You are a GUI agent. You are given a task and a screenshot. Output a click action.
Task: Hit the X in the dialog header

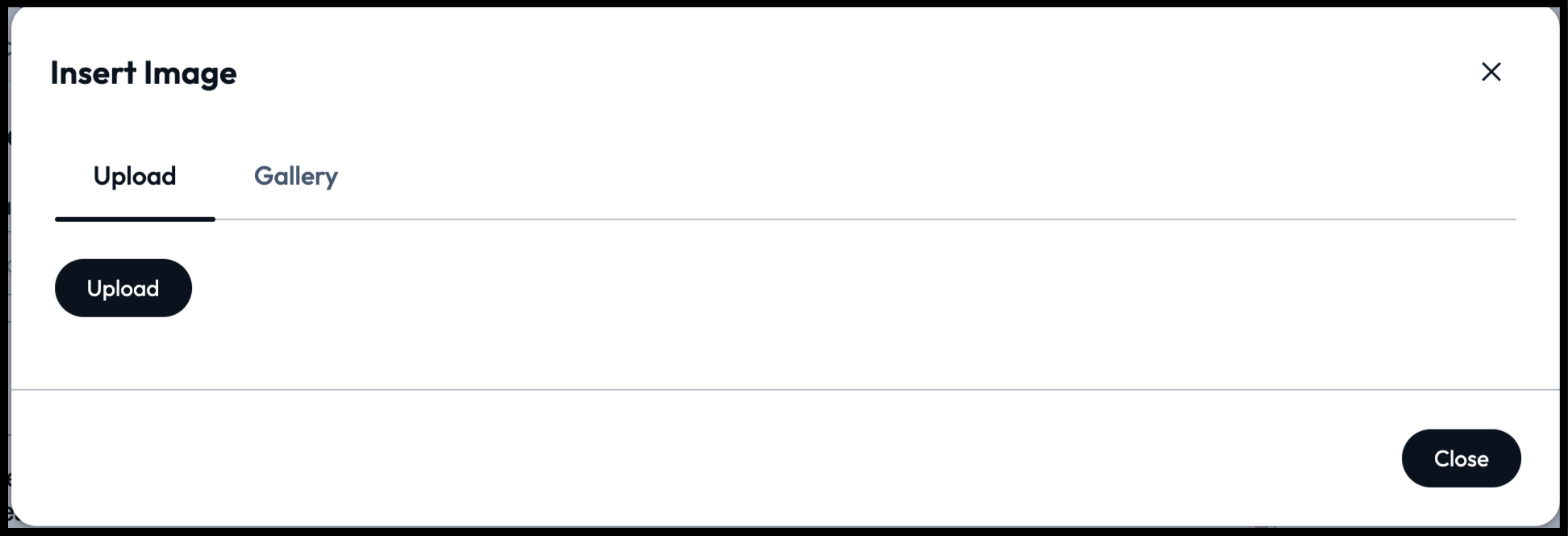pos(1491,72)
